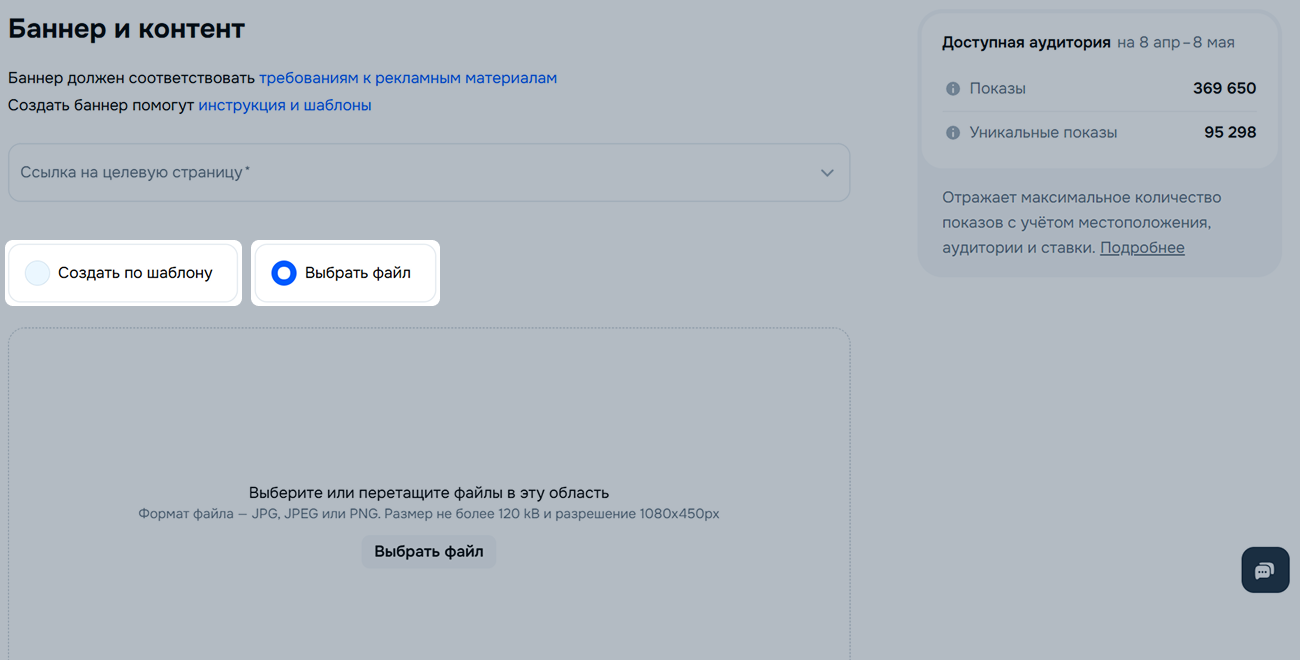
Task: Click the Выберите или перетащите файлы text
Action: (428, 493)
